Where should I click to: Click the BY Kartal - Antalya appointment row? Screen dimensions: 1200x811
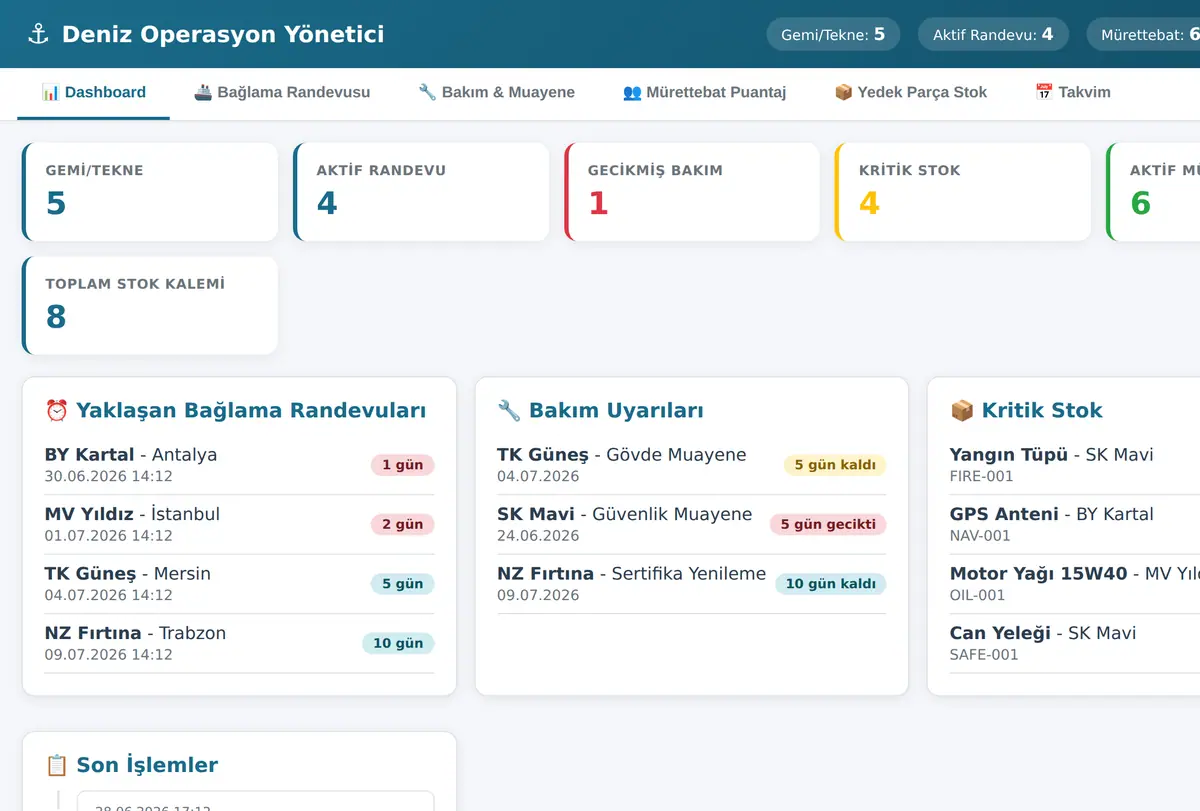[239, 465]
